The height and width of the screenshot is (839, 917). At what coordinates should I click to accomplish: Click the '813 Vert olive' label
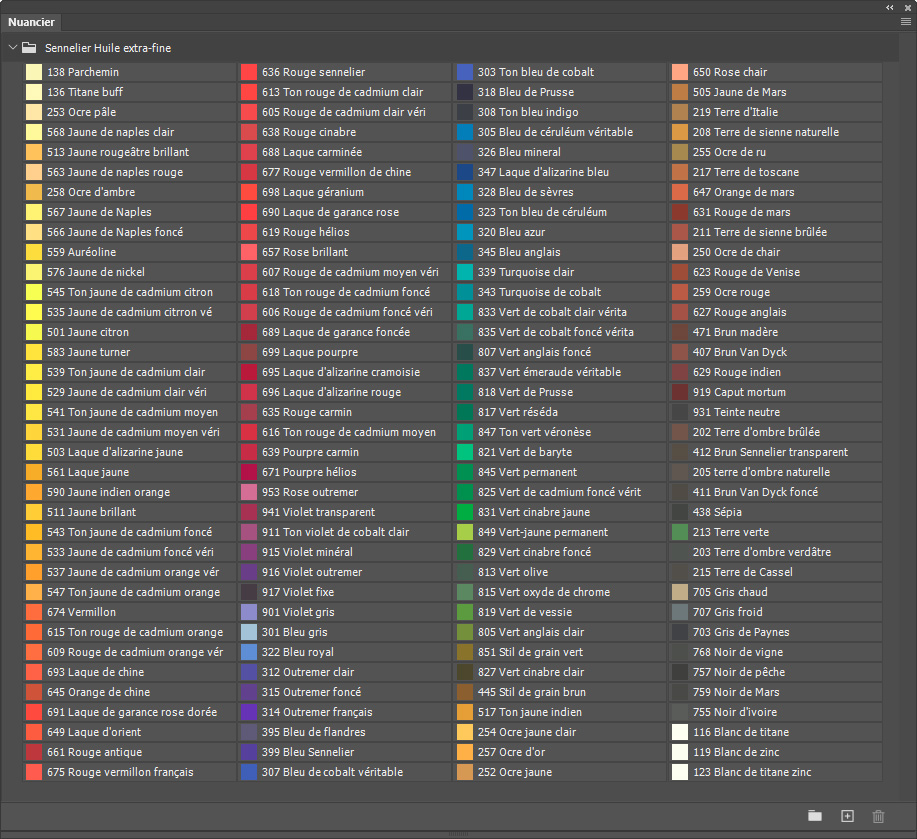(x=513, y=572)
